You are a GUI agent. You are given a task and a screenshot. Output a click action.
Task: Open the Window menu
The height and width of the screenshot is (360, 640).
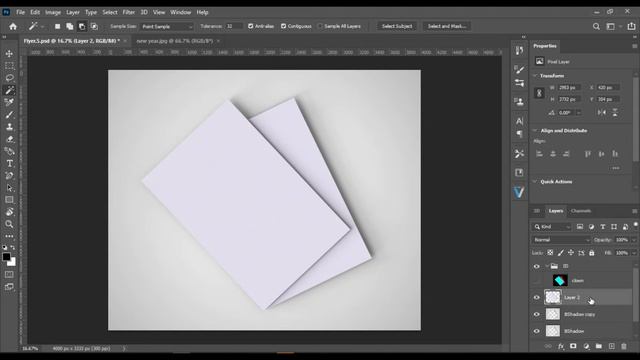(x=180, y=12)
